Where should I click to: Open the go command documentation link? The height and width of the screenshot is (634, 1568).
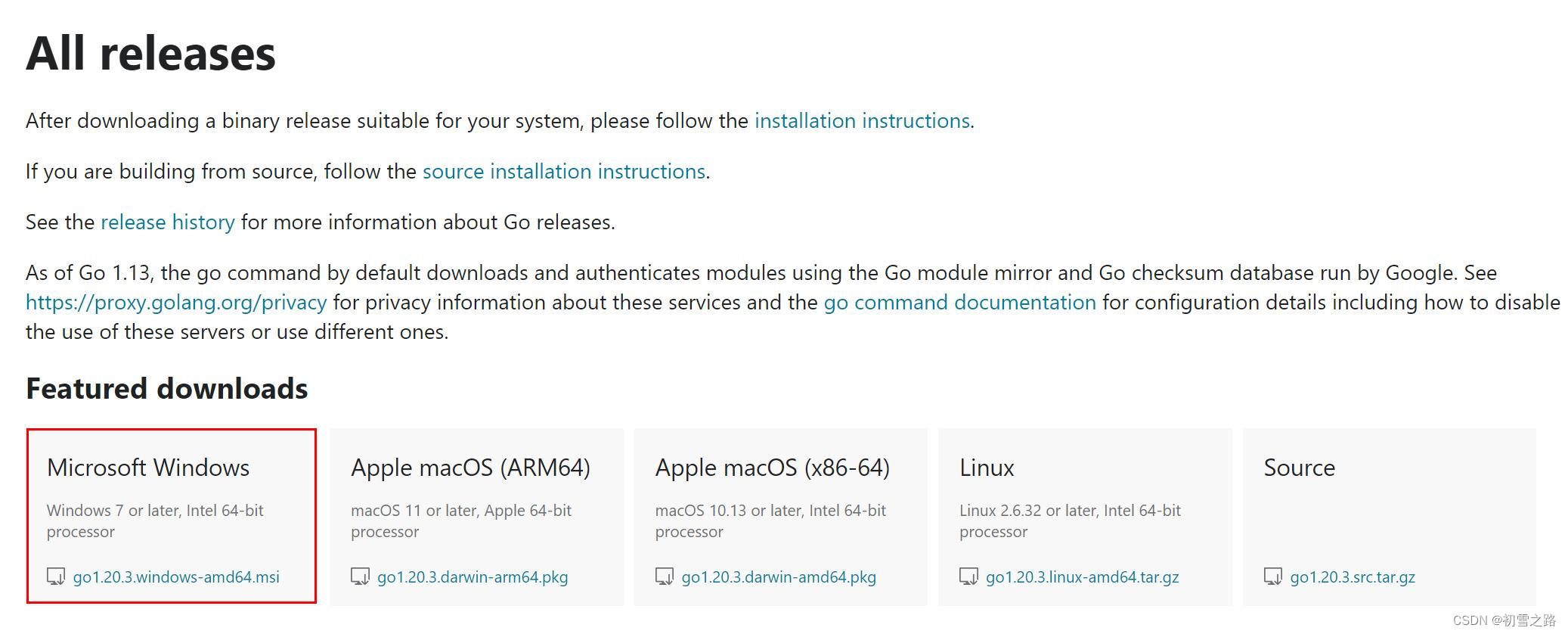959,303
